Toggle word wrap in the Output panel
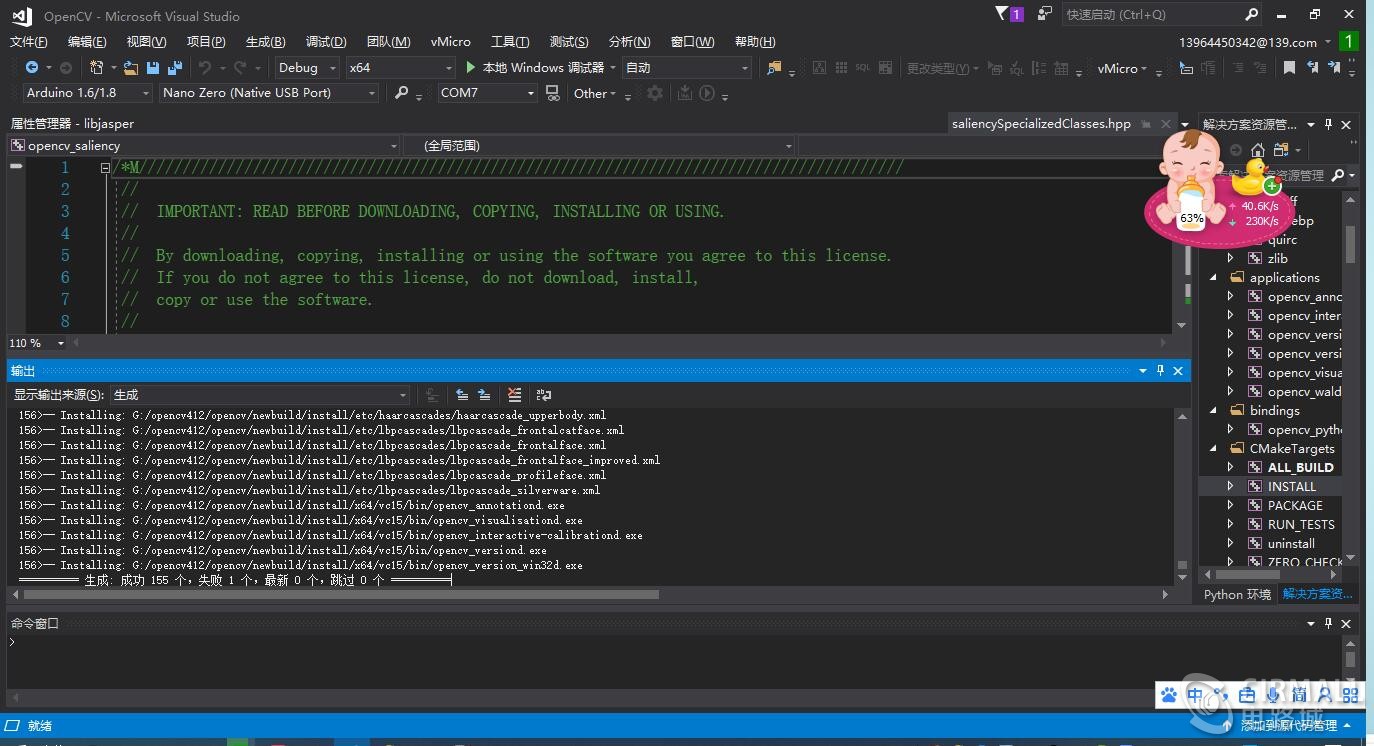Viewport: 1374px width, 746px height. (544, 395)
